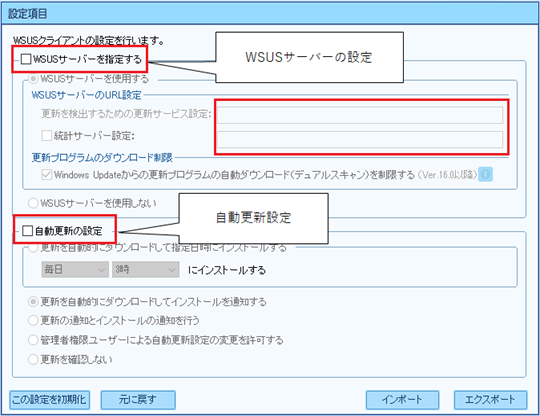The width and height of the screenshot is (540, 416).
Task: Click the statistics server URL input field
Action: (x=360, y=139)
